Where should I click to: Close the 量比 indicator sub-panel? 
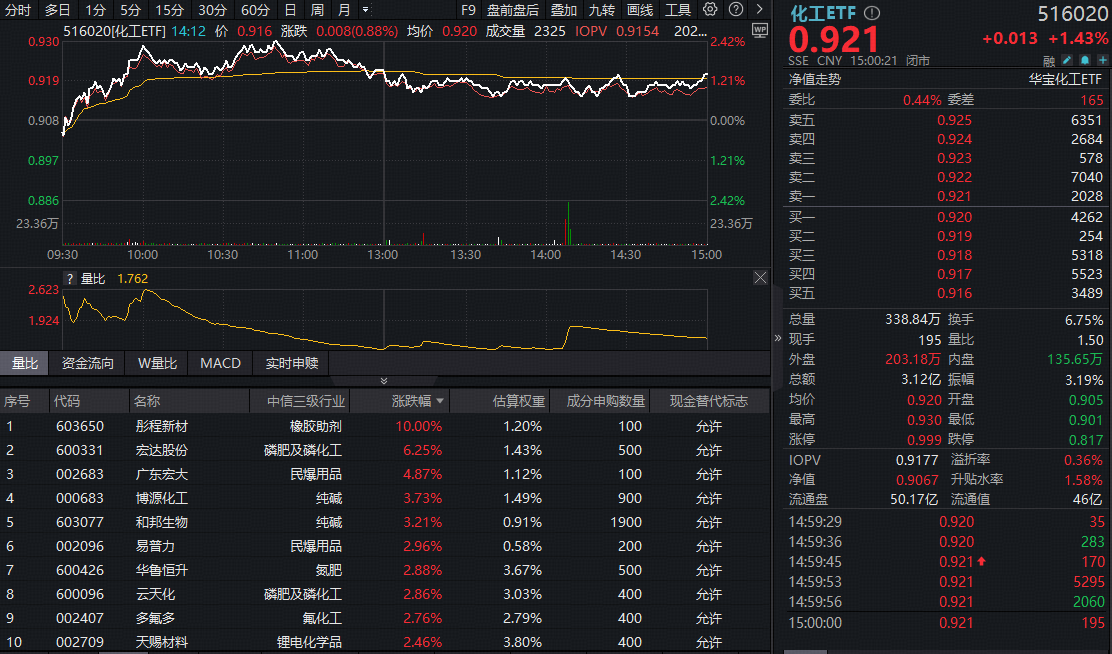(759, 279)
